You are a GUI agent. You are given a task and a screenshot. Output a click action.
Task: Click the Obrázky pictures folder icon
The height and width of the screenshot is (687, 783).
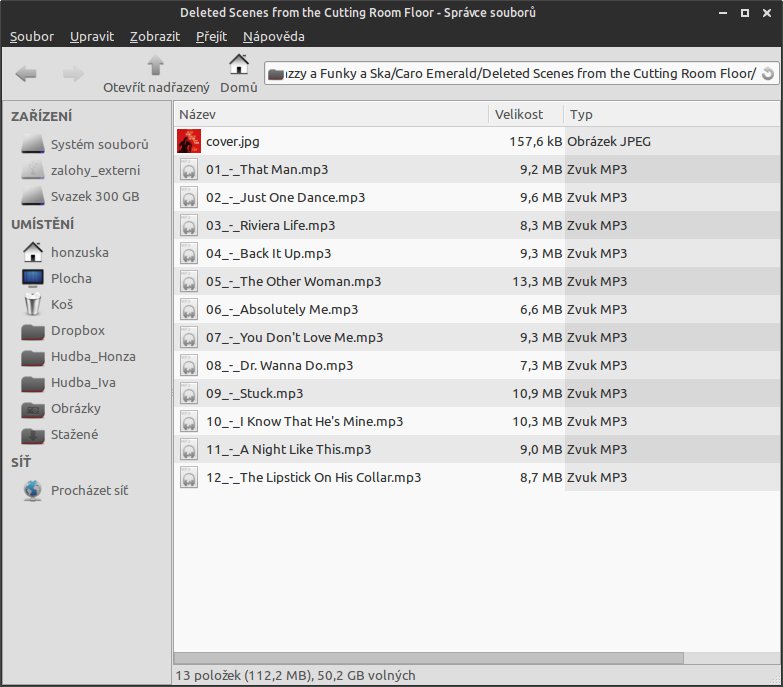pyautogui.click(x=33, y=409)
